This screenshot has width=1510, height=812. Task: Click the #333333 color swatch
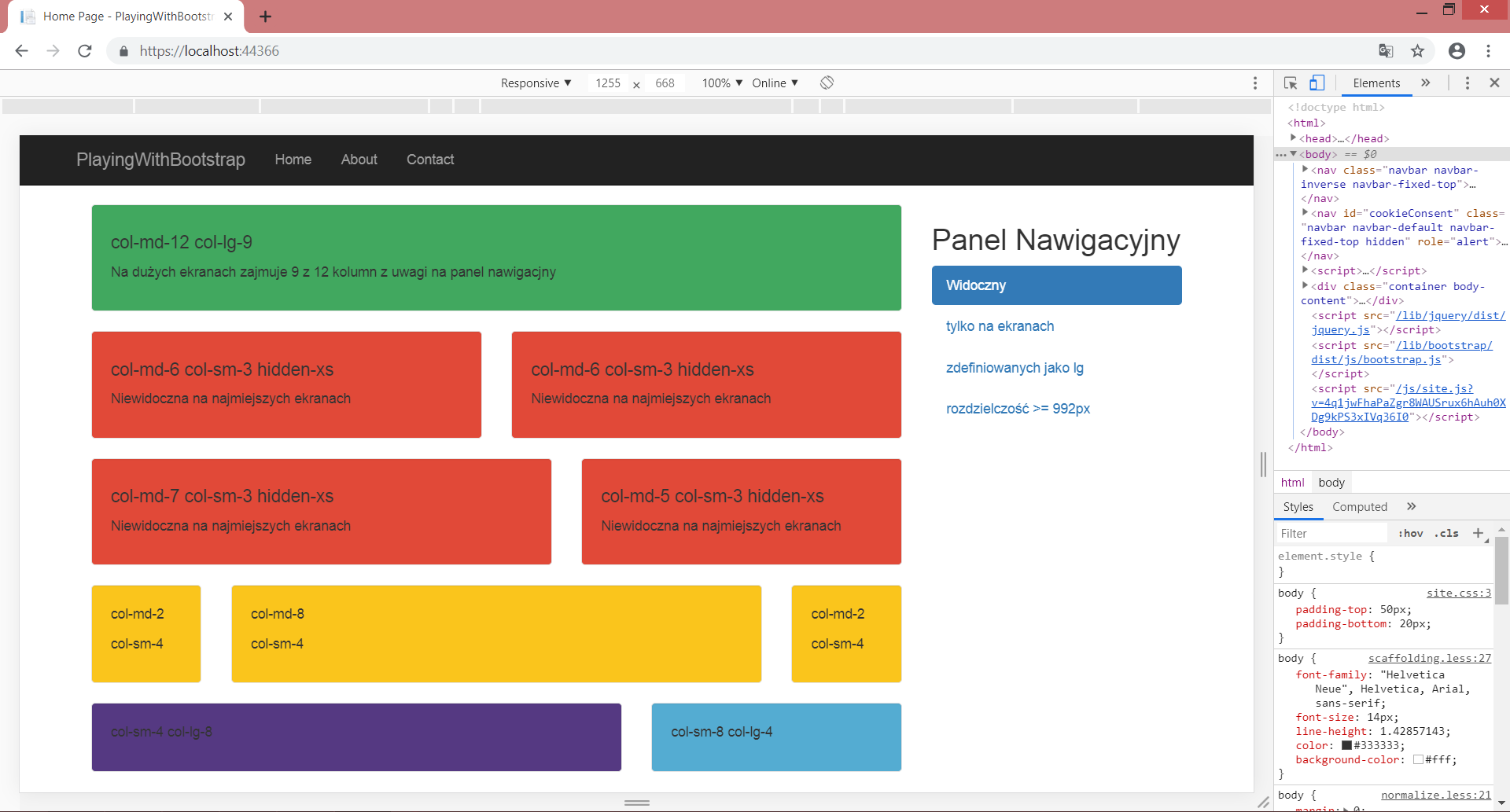[1346, 746]
